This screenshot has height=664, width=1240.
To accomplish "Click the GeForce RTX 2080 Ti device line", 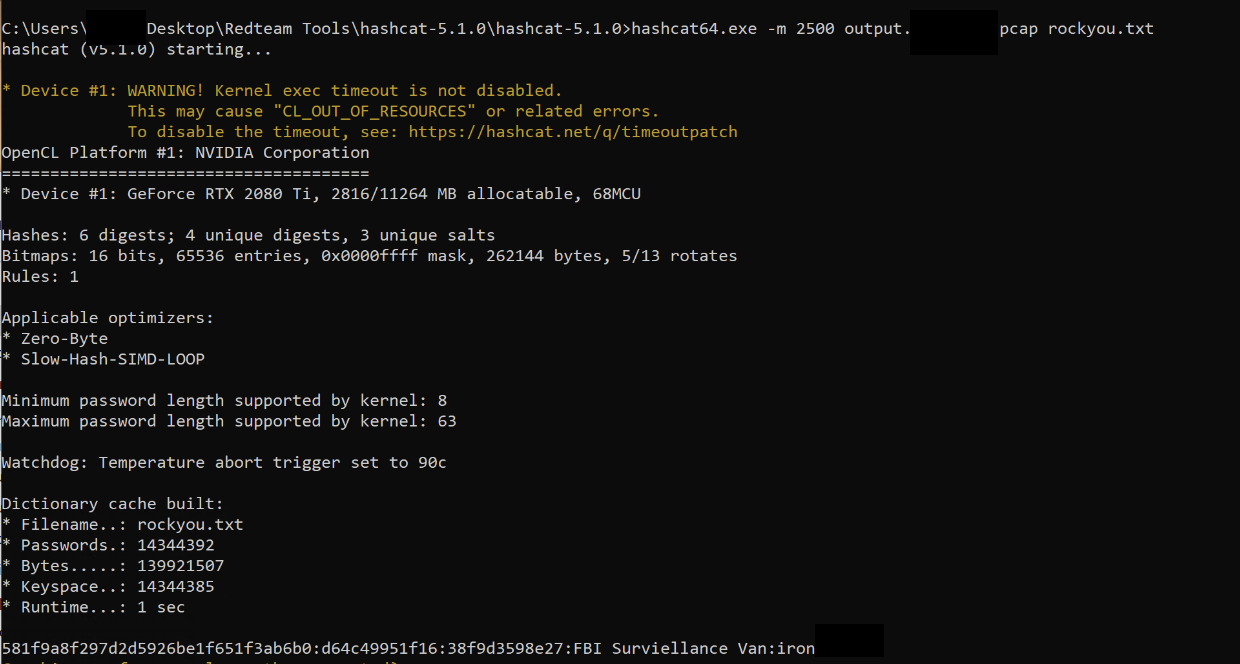I will coord(321,194).
